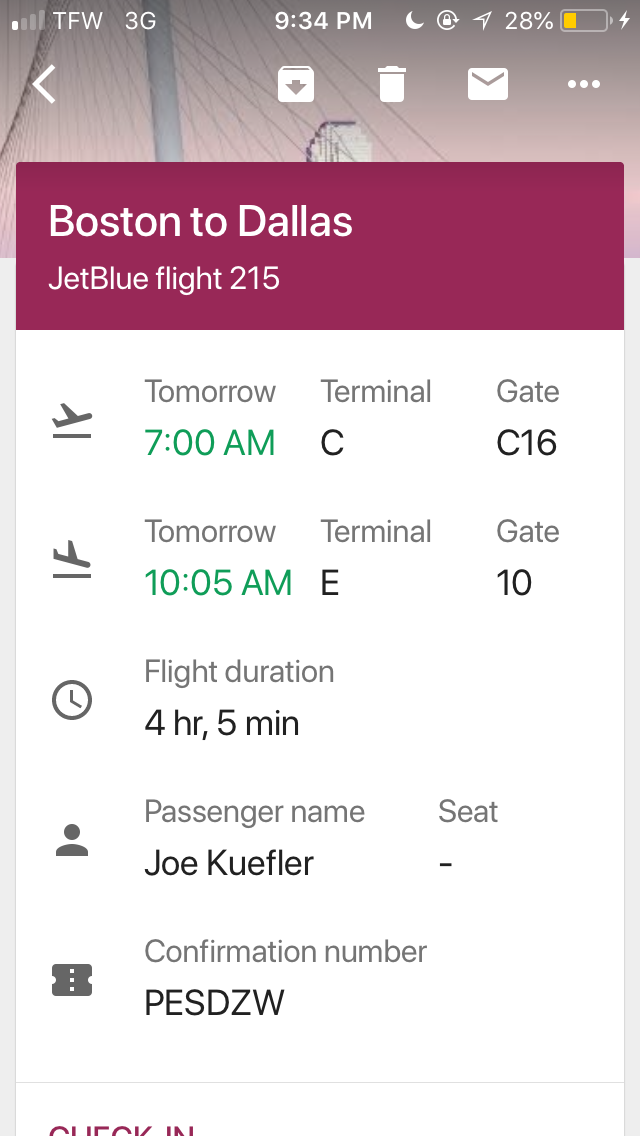Viewport: 640px width, 1136px height.
Task: Tap passenger name Joe Kuefler
Action: click(229, 863)
